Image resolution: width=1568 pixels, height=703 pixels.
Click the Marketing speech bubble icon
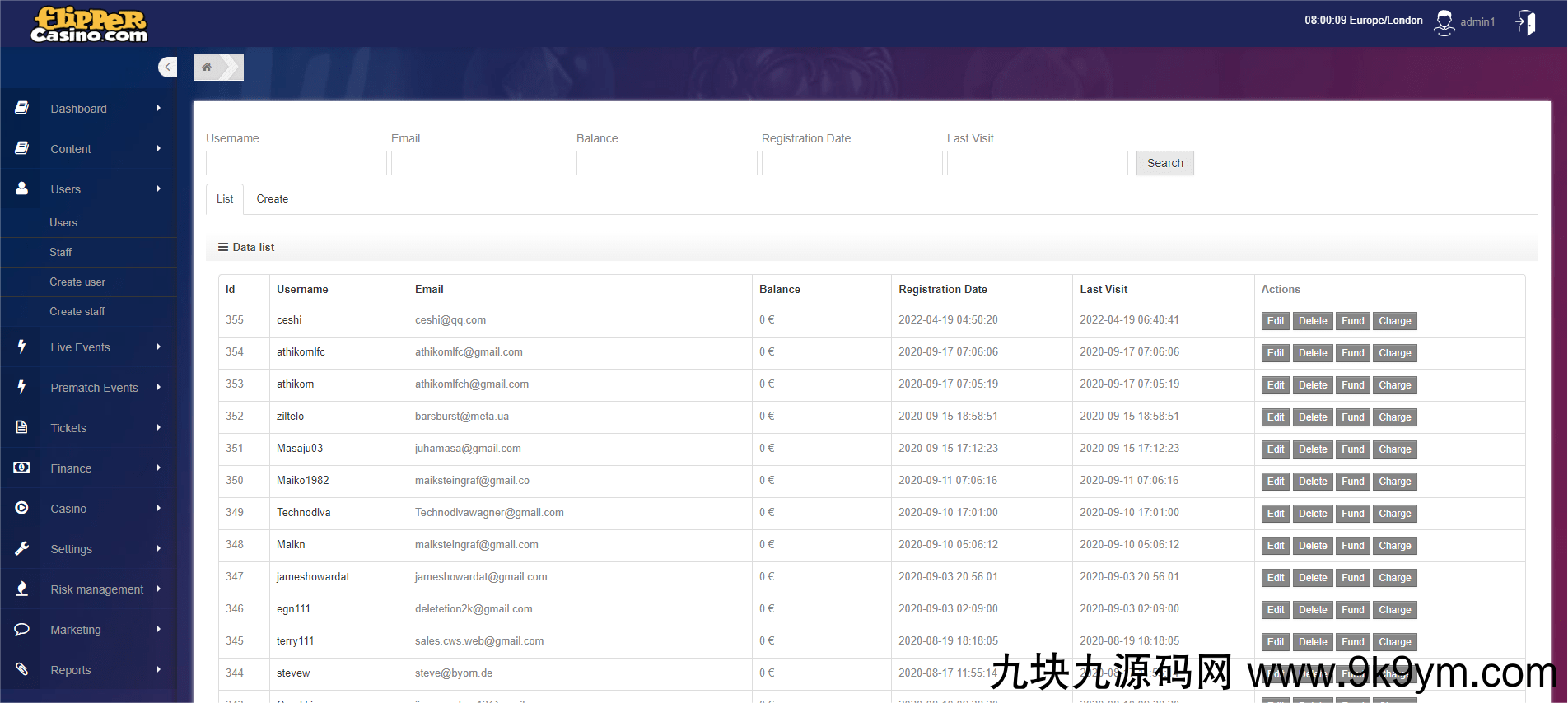click(x=22, y=630)
